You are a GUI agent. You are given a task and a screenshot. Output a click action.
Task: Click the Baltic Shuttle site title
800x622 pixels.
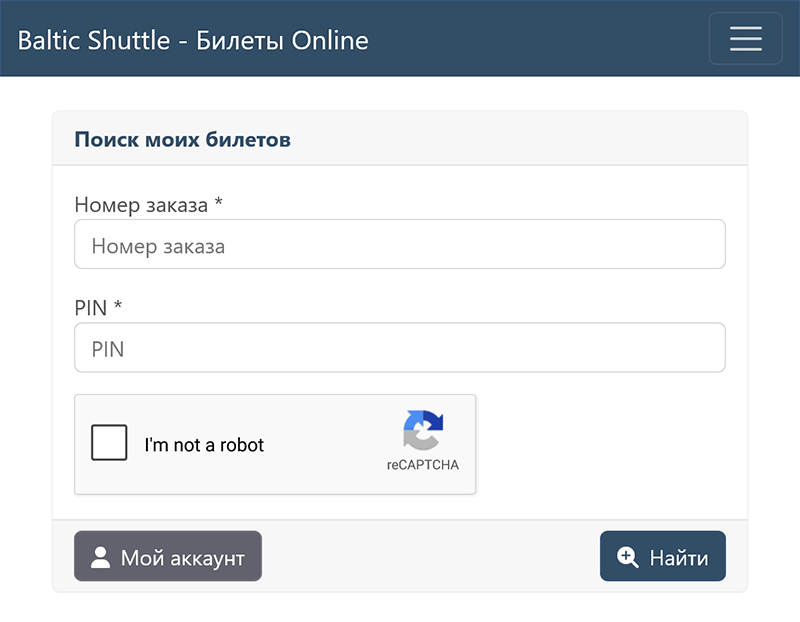click(193, 40)
